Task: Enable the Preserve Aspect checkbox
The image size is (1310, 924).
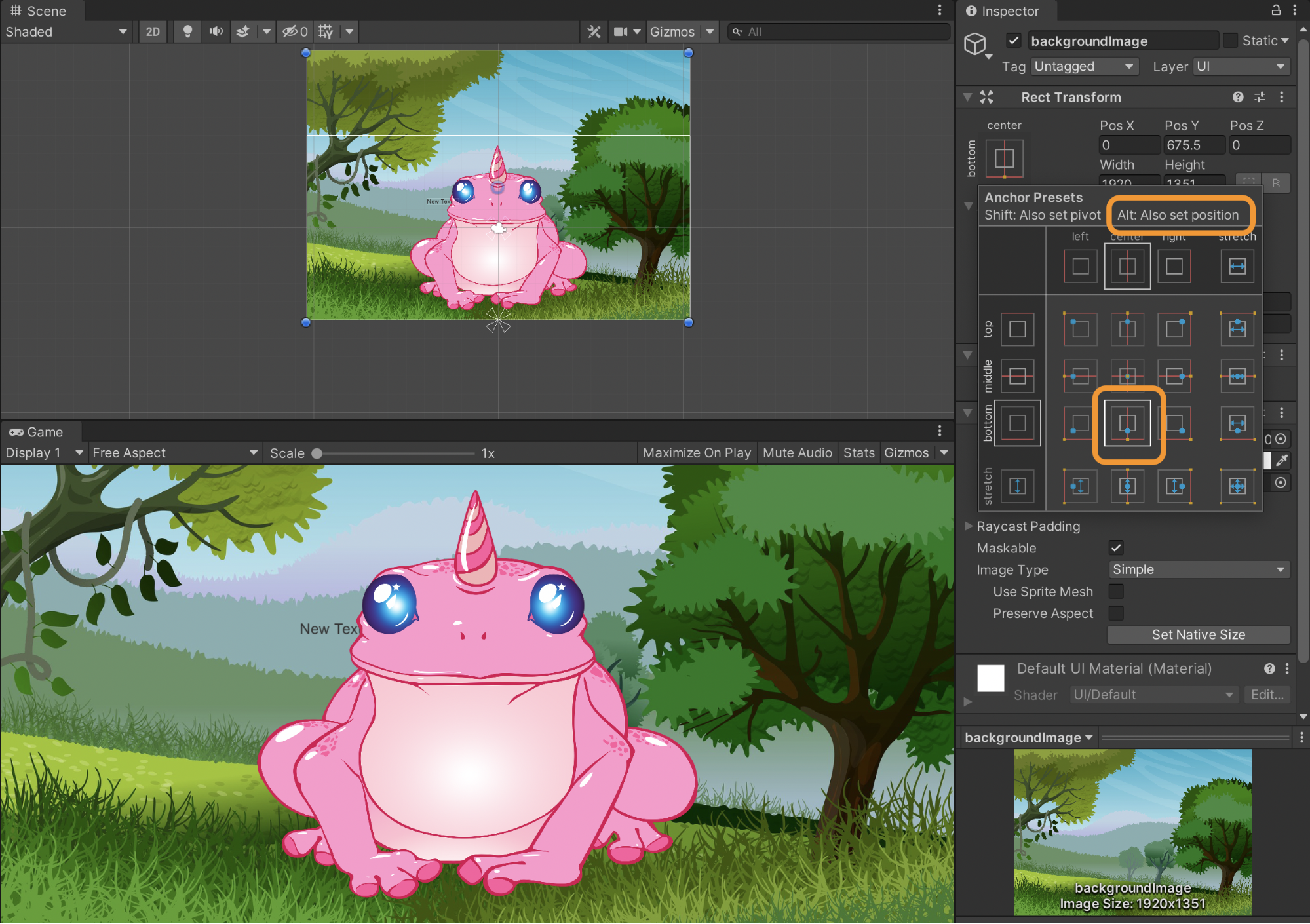Action: pyautogui.click(x=1116, y=613)
